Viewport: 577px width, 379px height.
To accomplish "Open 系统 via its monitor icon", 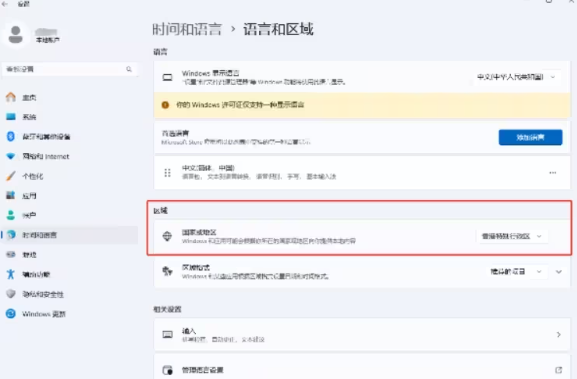I will (x=11, y=117).
